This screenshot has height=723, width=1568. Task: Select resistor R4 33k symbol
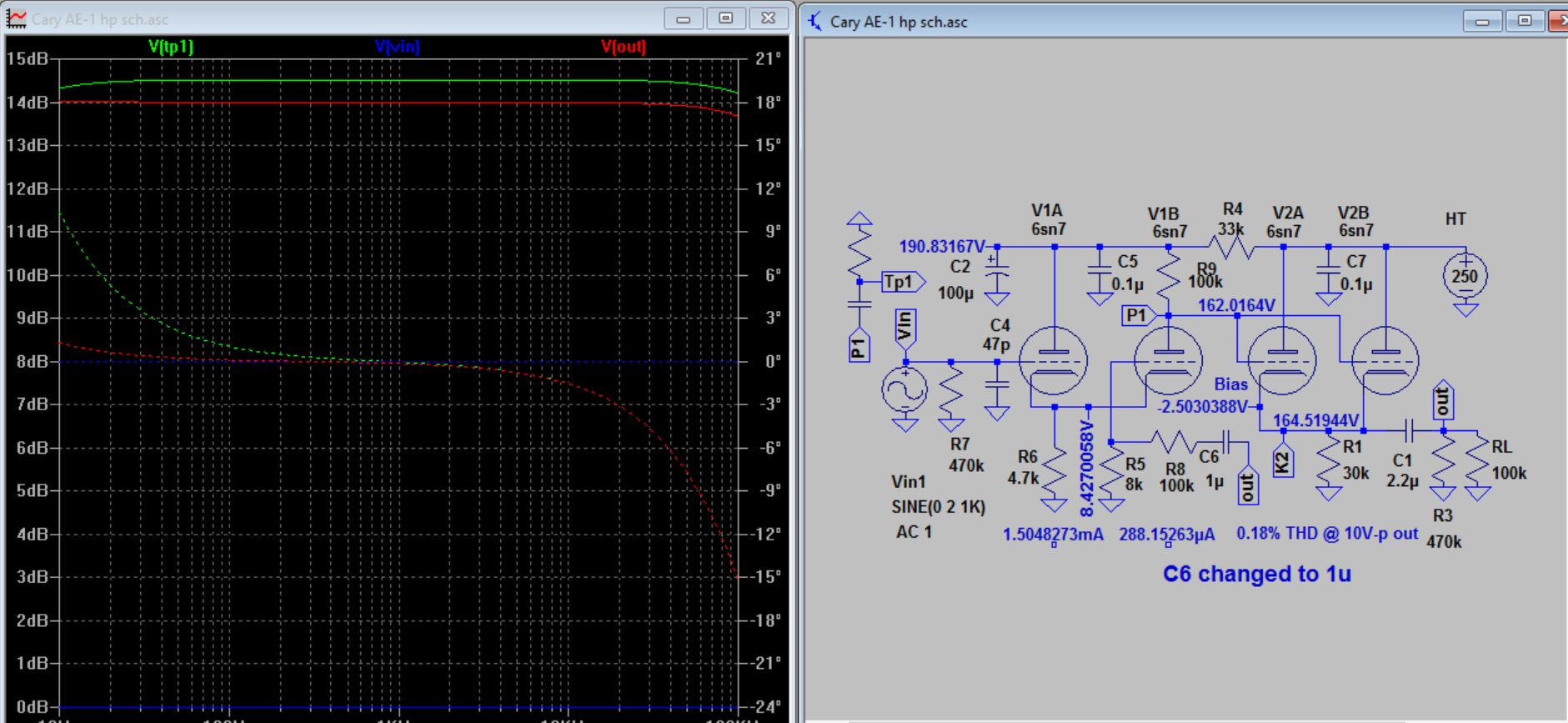[x=1231, y=247]
